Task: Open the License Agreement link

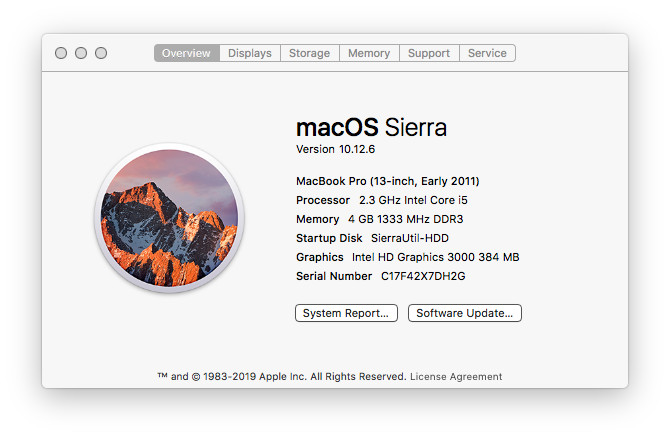Action: click(x=456, y=377)
